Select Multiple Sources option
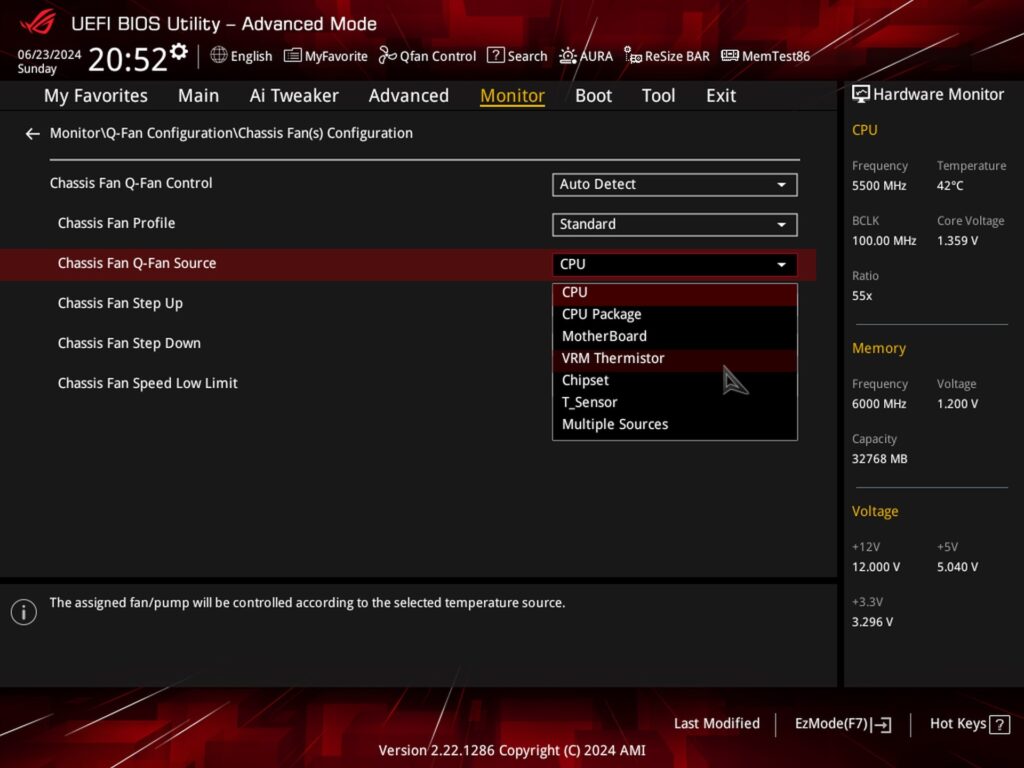This screenshot has width=1024, height=768. click(675, 424)
